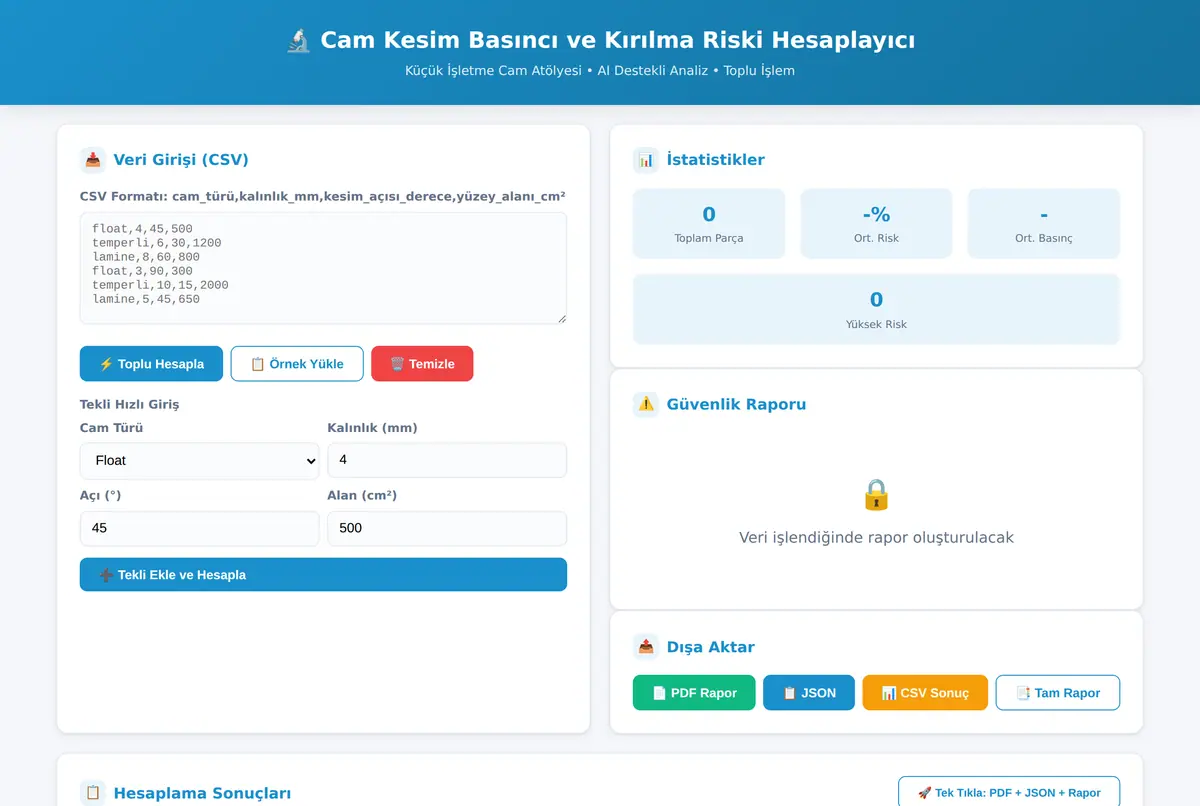Click the Güvenlik Raporu warning icon
The image size is (1200, 806).
(646, 404)
